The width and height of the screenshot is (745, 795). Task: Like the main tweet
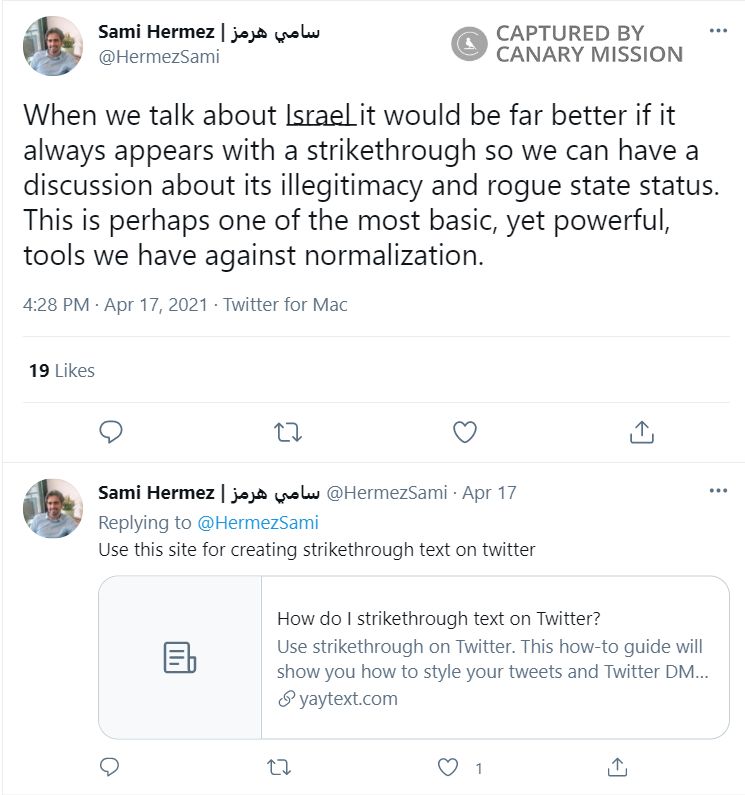click(x=464, y=431)
